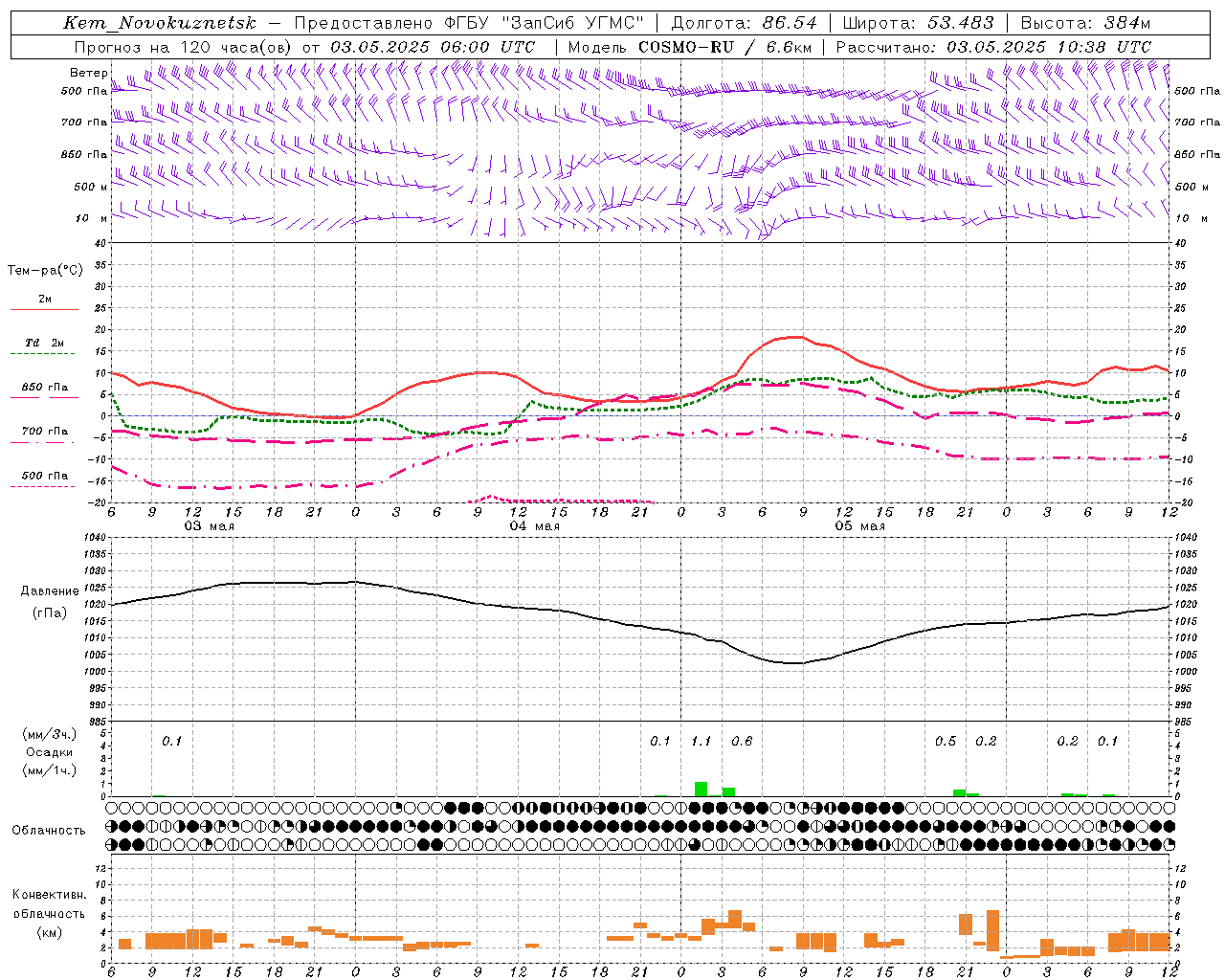Screen dimensions: 1225x980
Task: Click the "Долгота: 86.54" value
Action: click(x=745, y=23)
